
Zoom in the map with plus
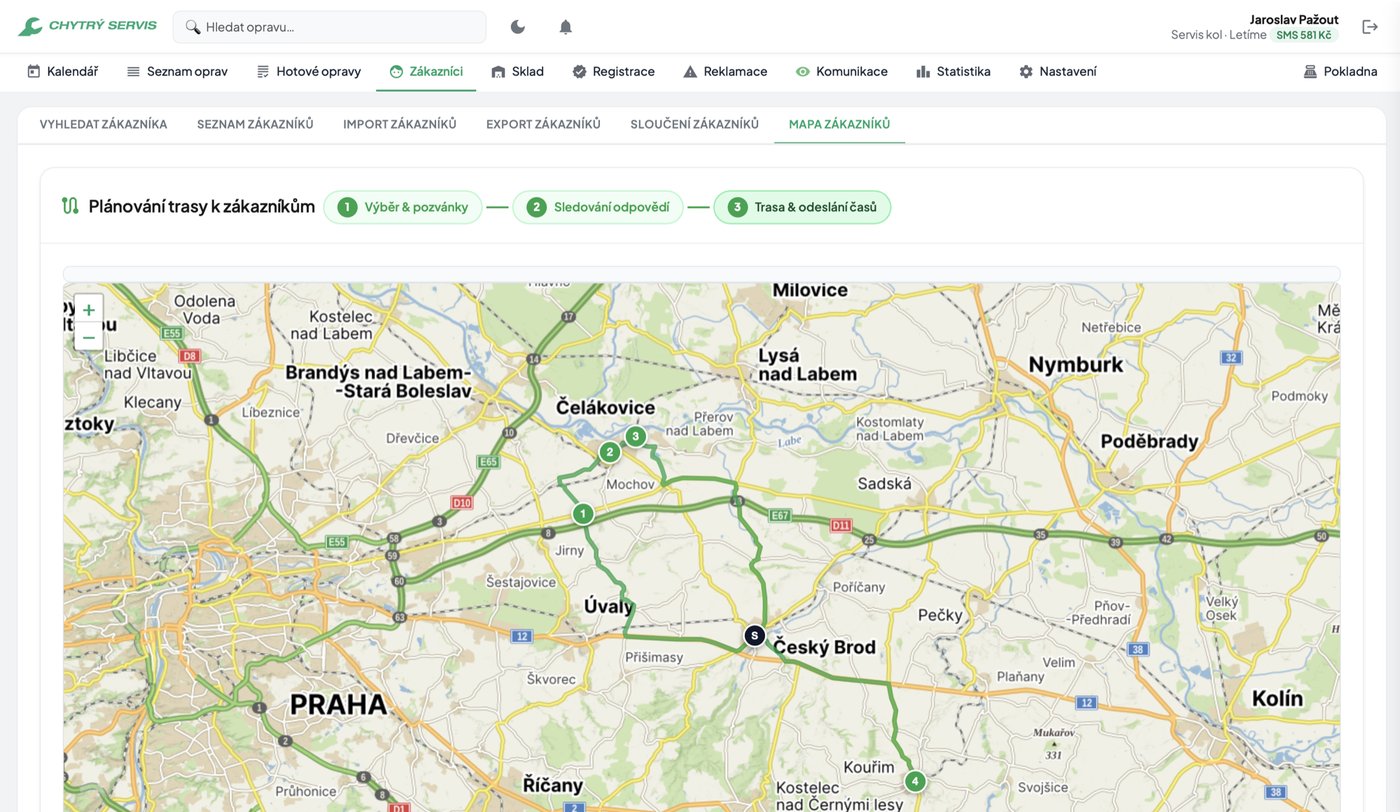tap(89, 310)
